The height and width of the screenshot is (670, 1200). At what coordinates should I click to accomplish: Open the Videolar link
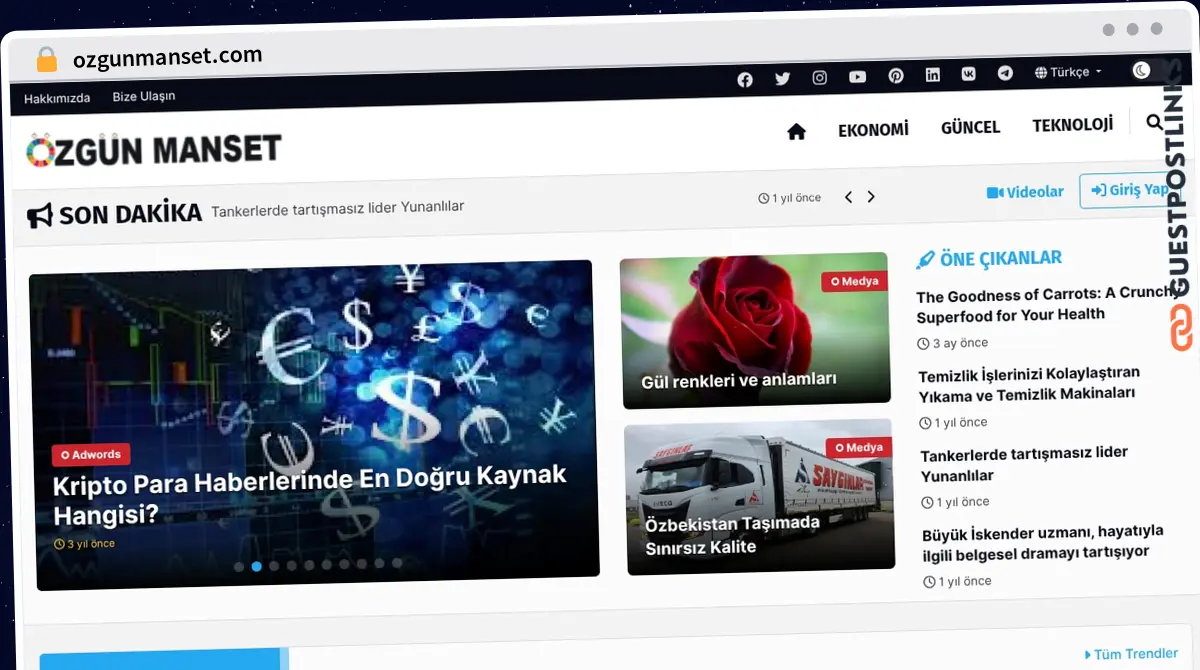tap(1025, 192)
